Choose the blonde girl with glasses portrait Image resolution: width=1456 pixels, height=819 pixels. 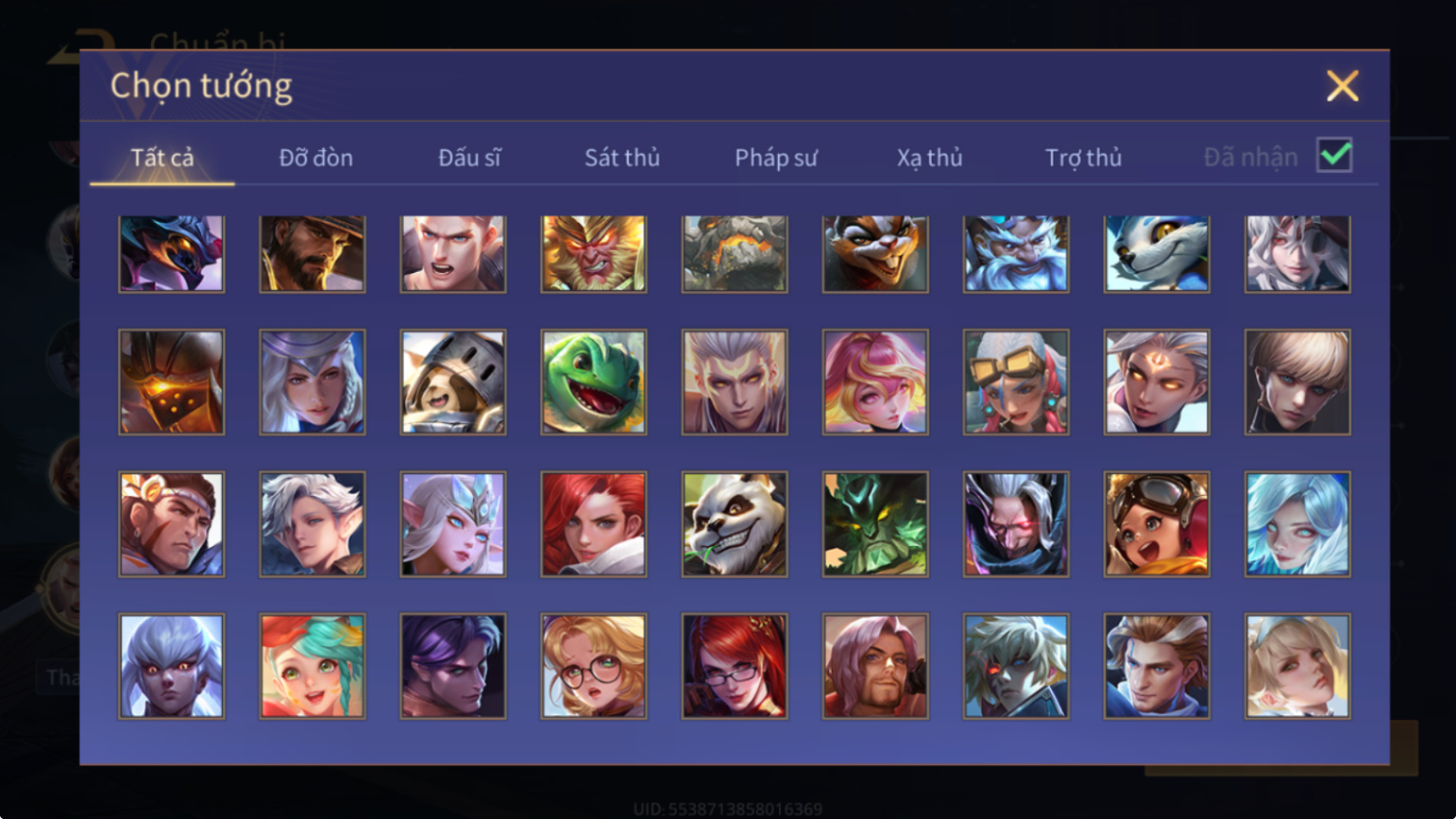pyautogui.click(x=594, y=666)
